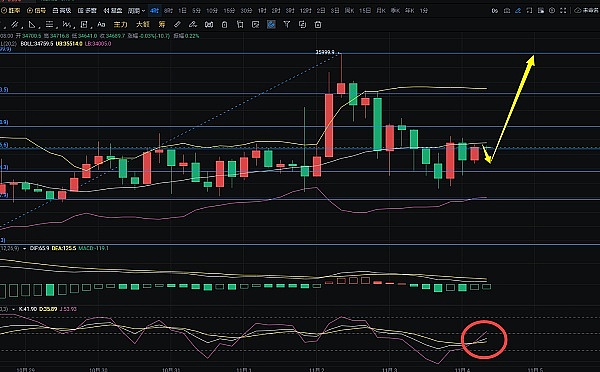Click the 大额 indicator button
600x372 pixels.
[x=142, y=24]
